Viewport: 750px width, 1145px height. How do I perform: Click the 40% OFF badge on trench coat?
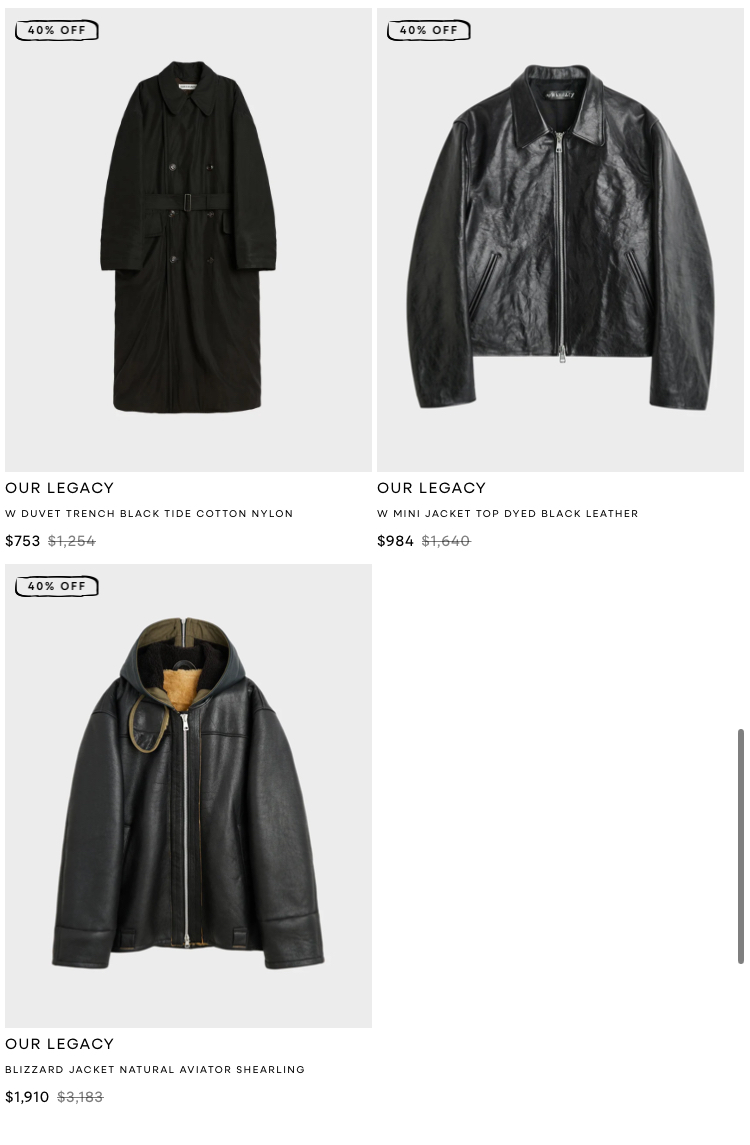(x=57, y=31)
